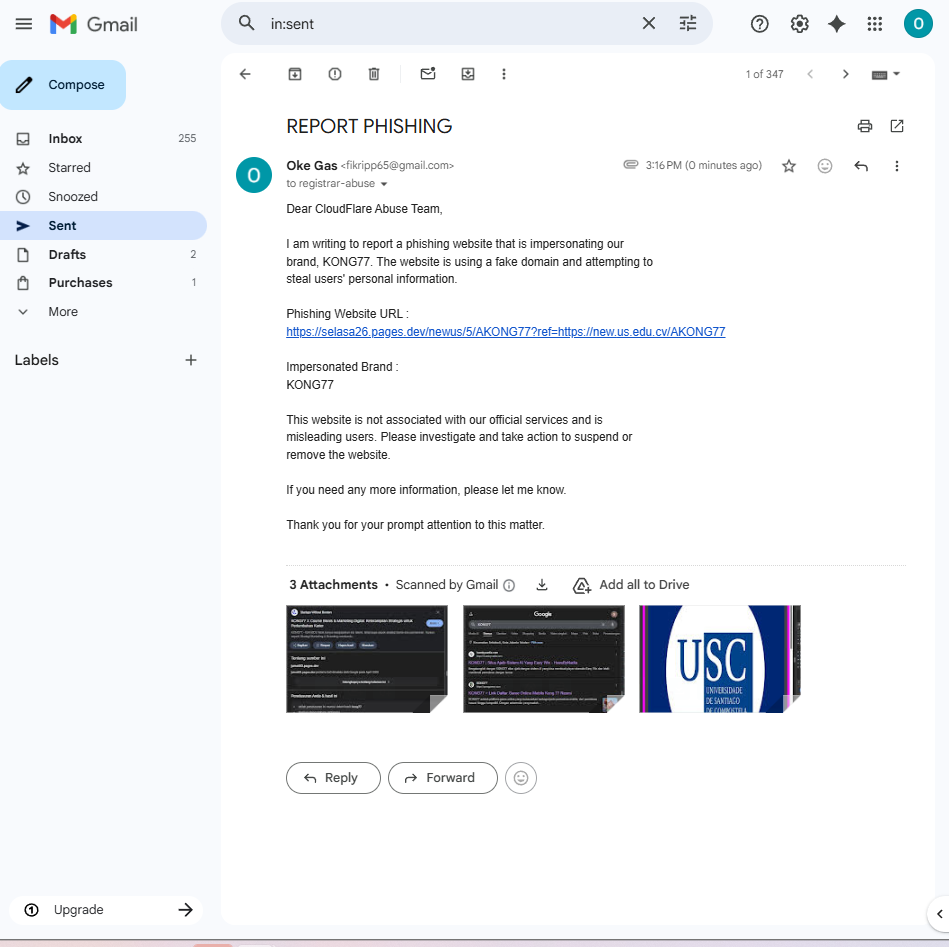The height and width of the screenshot is (947, 949).
Task: Add emoji reaction beside Forward
Action: (x=520, y=778)
